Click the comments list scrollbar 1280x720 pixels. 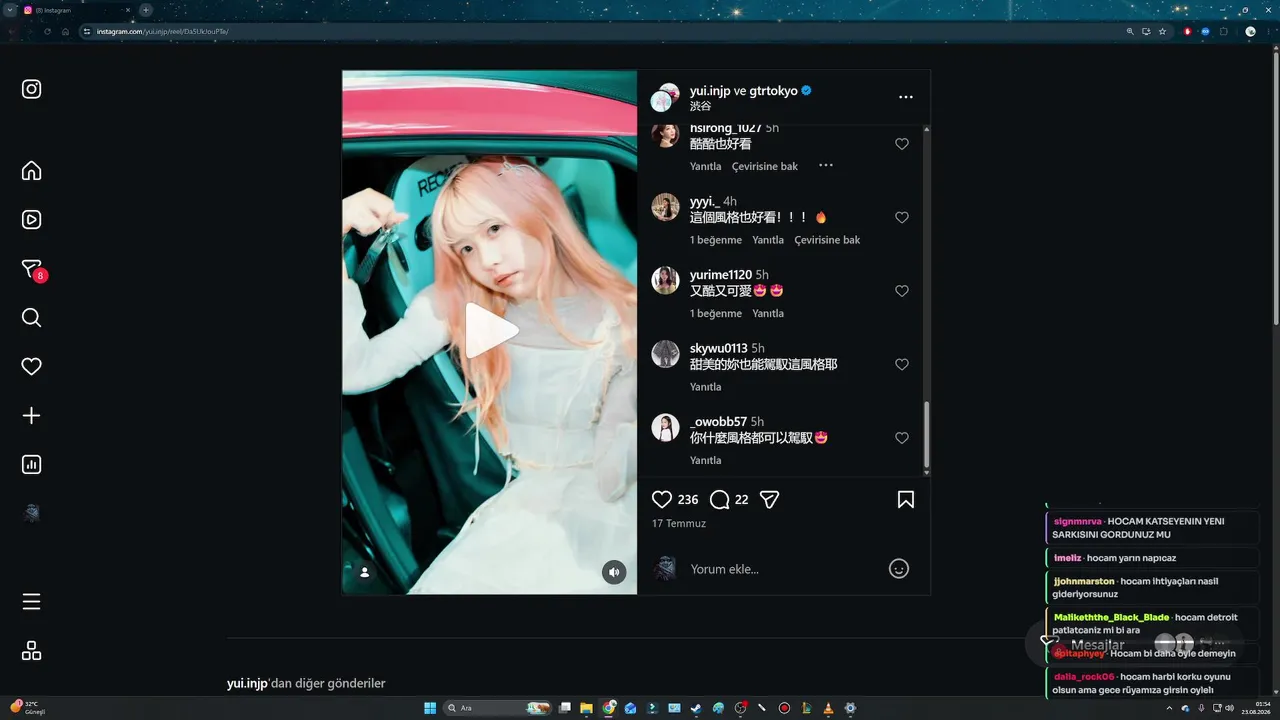[926, 436]
